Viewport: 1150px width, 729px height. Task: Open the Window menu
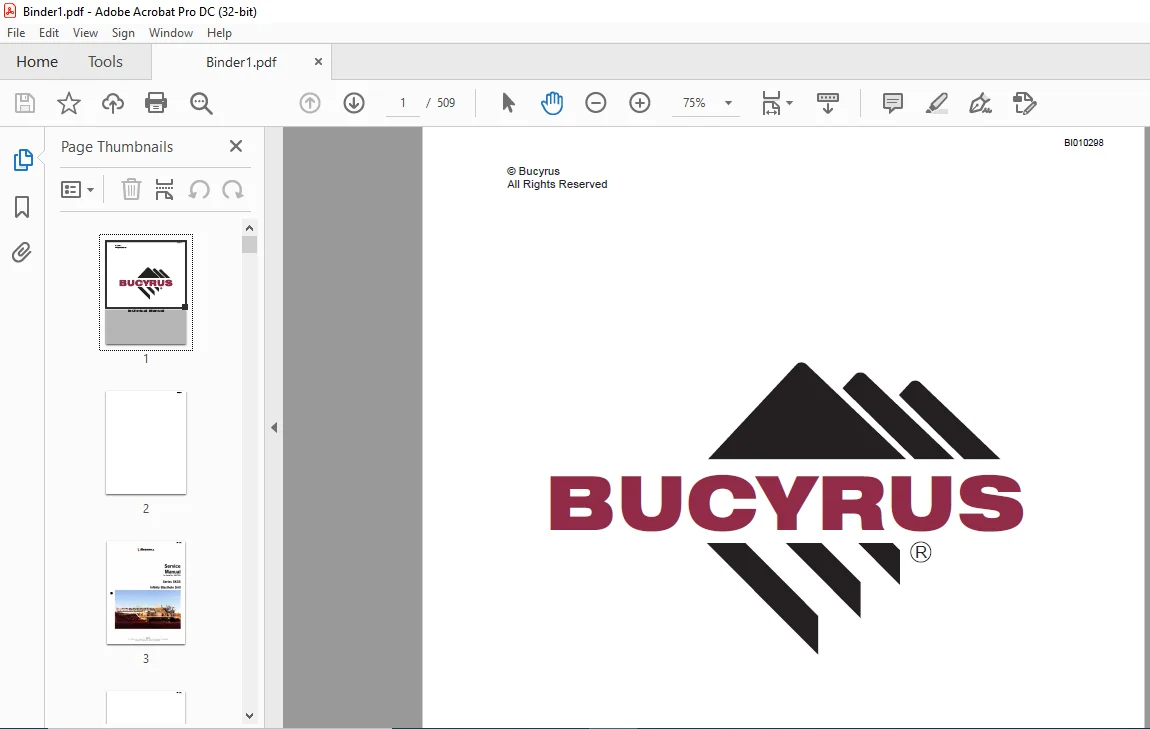[x=171, y=33]
